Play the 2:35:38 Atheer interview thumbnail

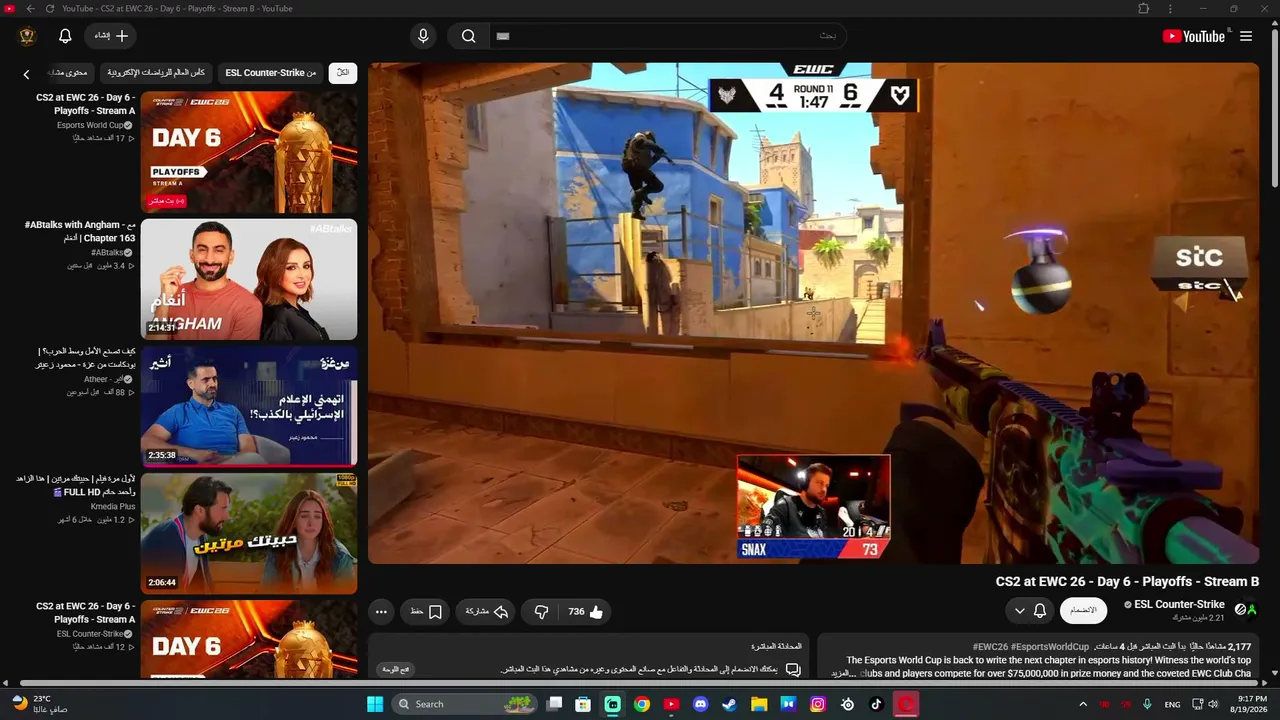pyautogui.click(x=249, y=406)
